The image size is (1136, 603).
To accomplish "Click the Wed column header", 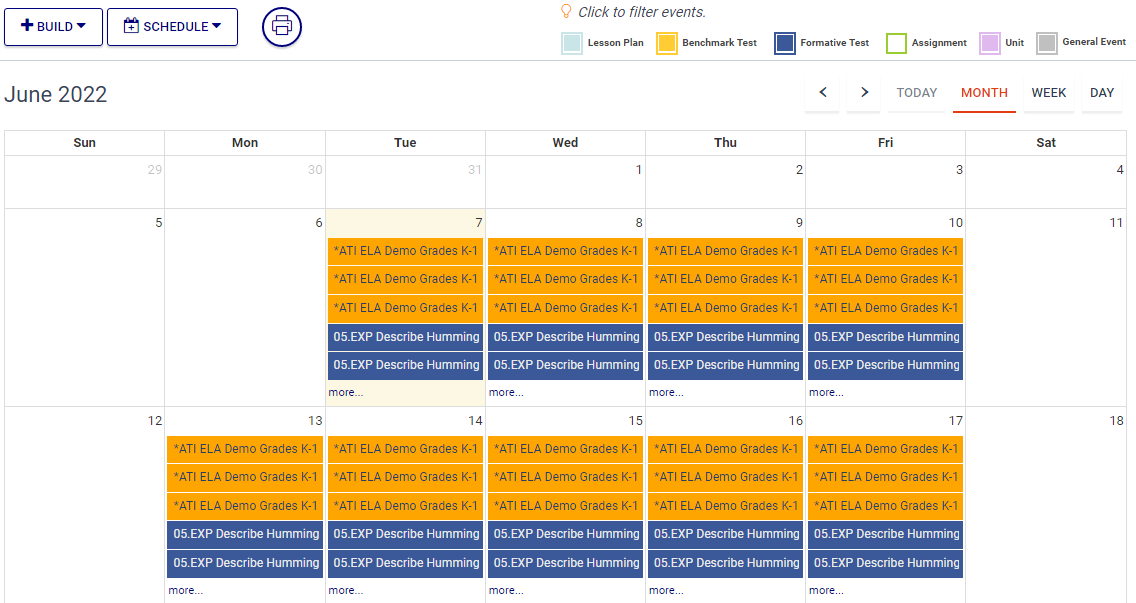I will (x=565, y=143).
